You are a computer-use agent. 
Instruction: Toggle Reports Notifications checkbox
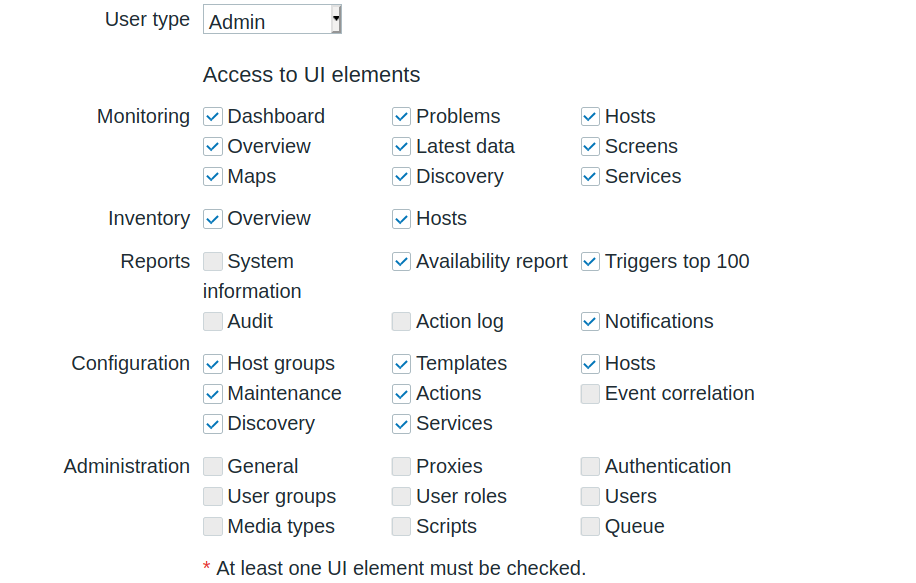tap(590, 322)
